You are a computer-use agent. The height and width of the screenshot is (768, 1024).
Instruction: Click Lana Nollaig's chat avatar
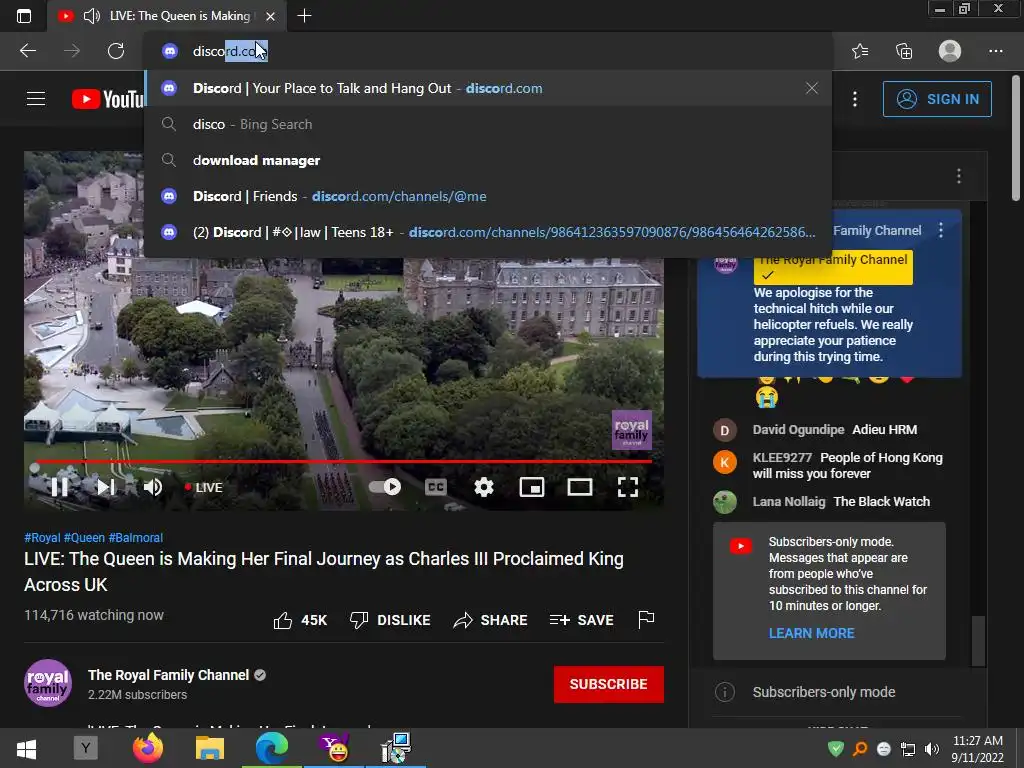pos(724,502)
